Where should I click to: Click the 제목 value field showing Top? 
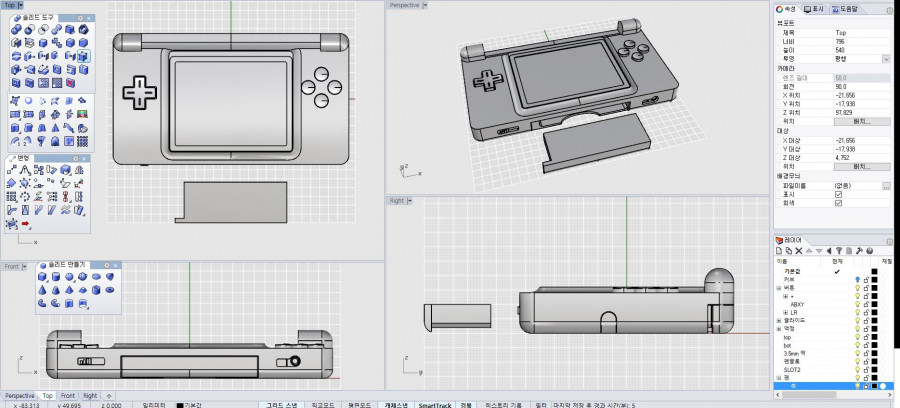862,33
